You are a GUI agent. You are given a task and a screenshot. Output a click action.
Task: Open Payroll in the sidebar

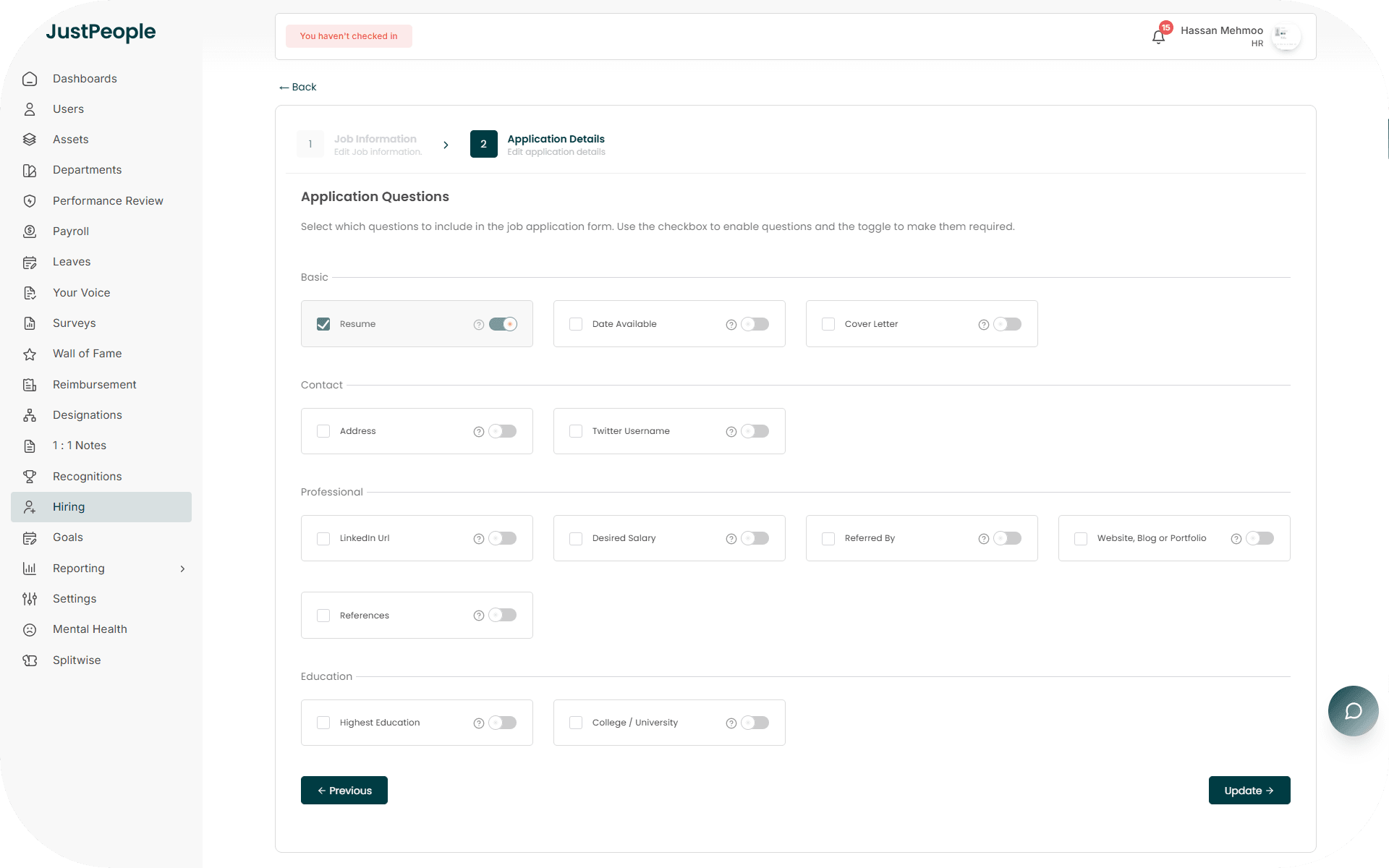click(71, 231)
